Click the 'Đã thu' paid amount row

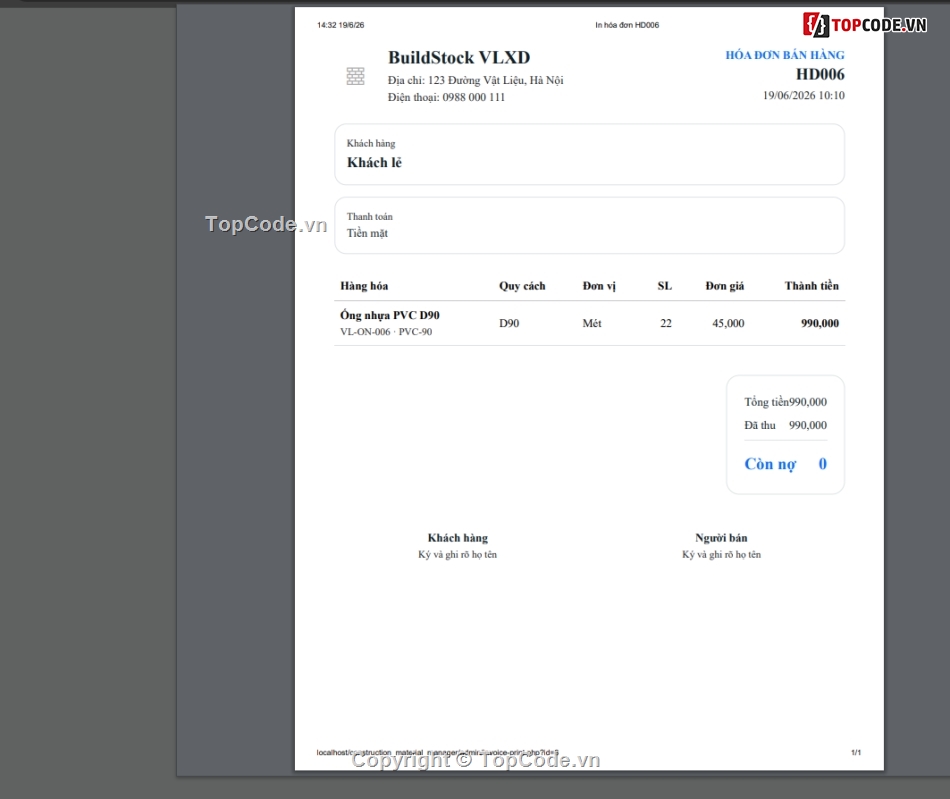coord(785,425)
